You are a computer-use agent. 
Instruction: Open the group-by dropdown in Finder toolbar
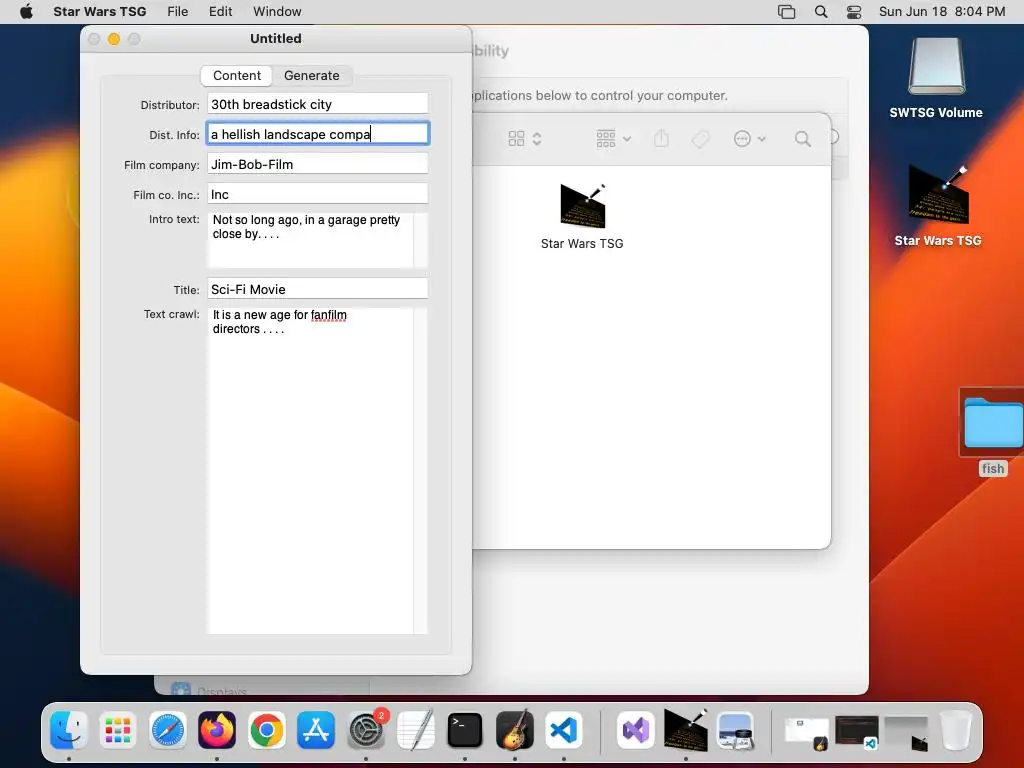(x=613, y=138)
